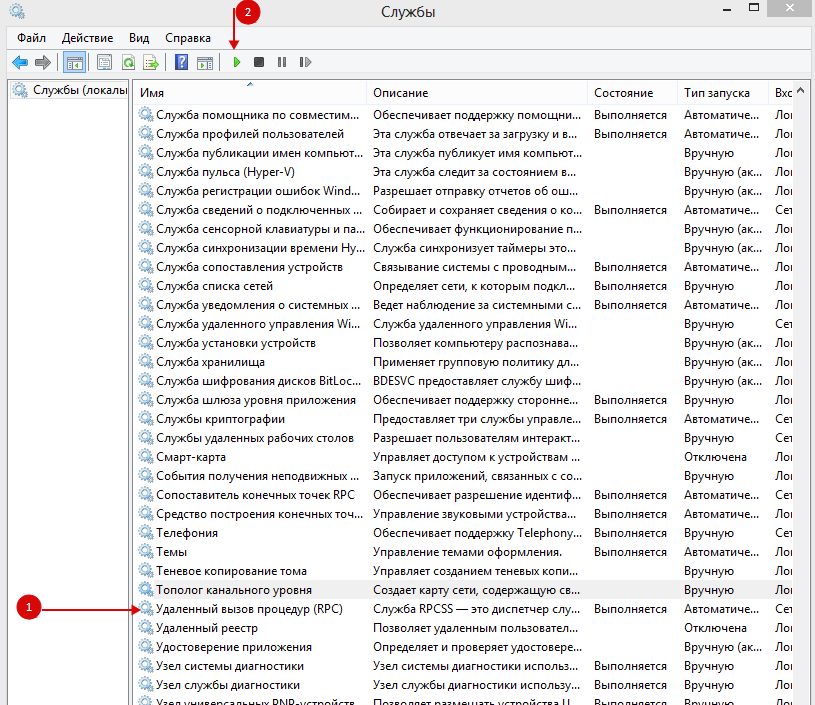Screen dimensions: 815x705
Task: Click the Restart service toolbar icon
Action: click(x=305, y=62)
